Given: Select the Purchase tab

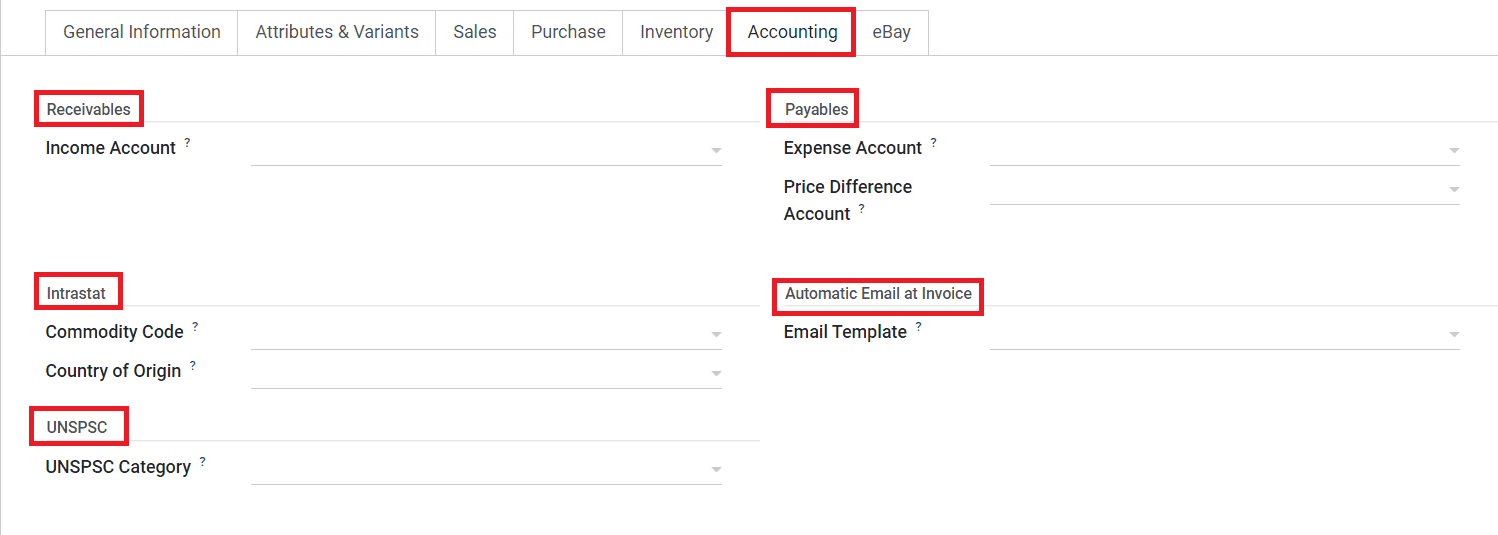Looking at the screenshot, I should pos(568,32).
